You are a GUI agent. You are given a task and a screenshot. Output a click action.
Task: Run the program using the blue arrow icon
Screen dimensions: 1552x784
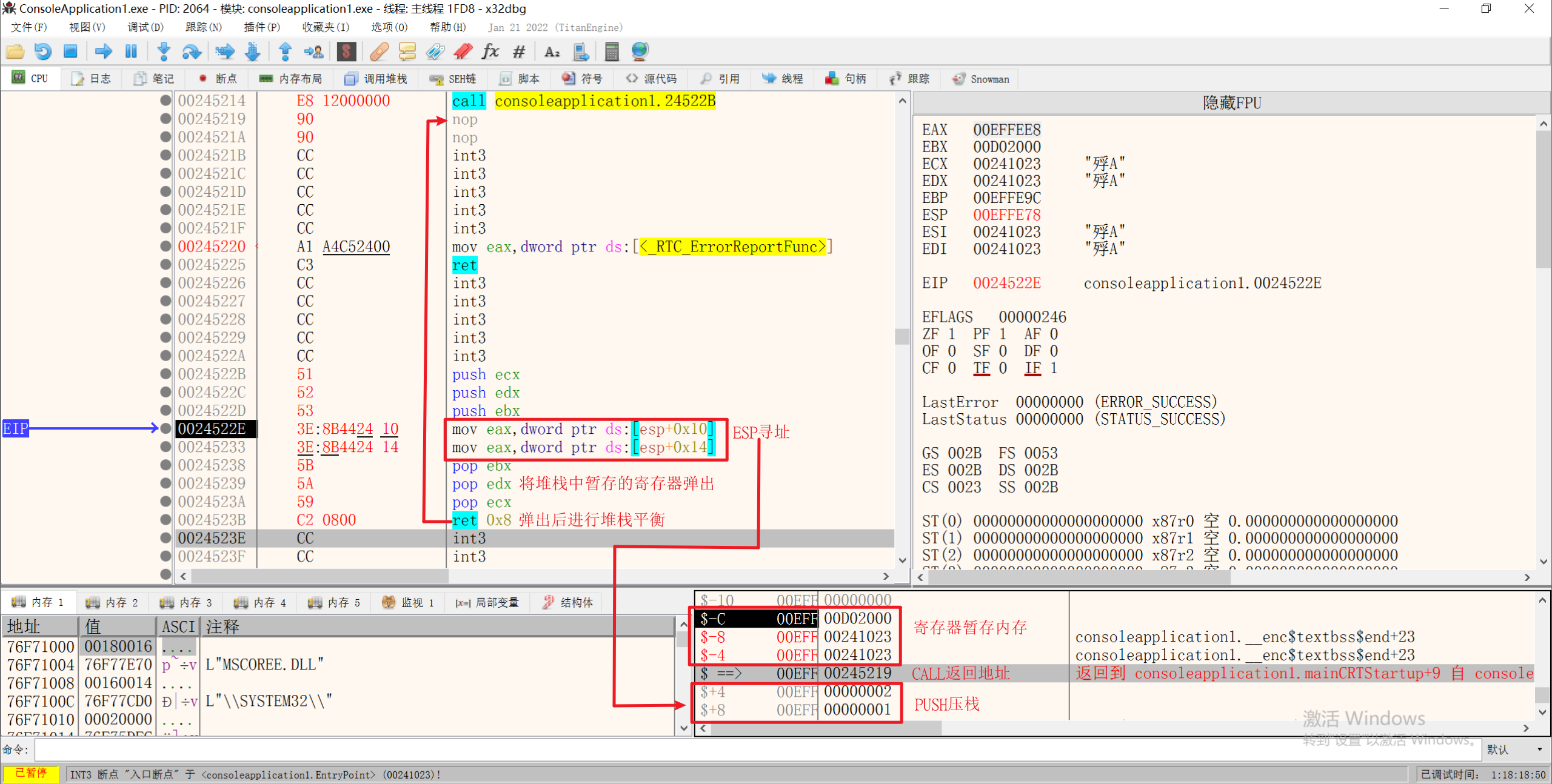[103, 51]
